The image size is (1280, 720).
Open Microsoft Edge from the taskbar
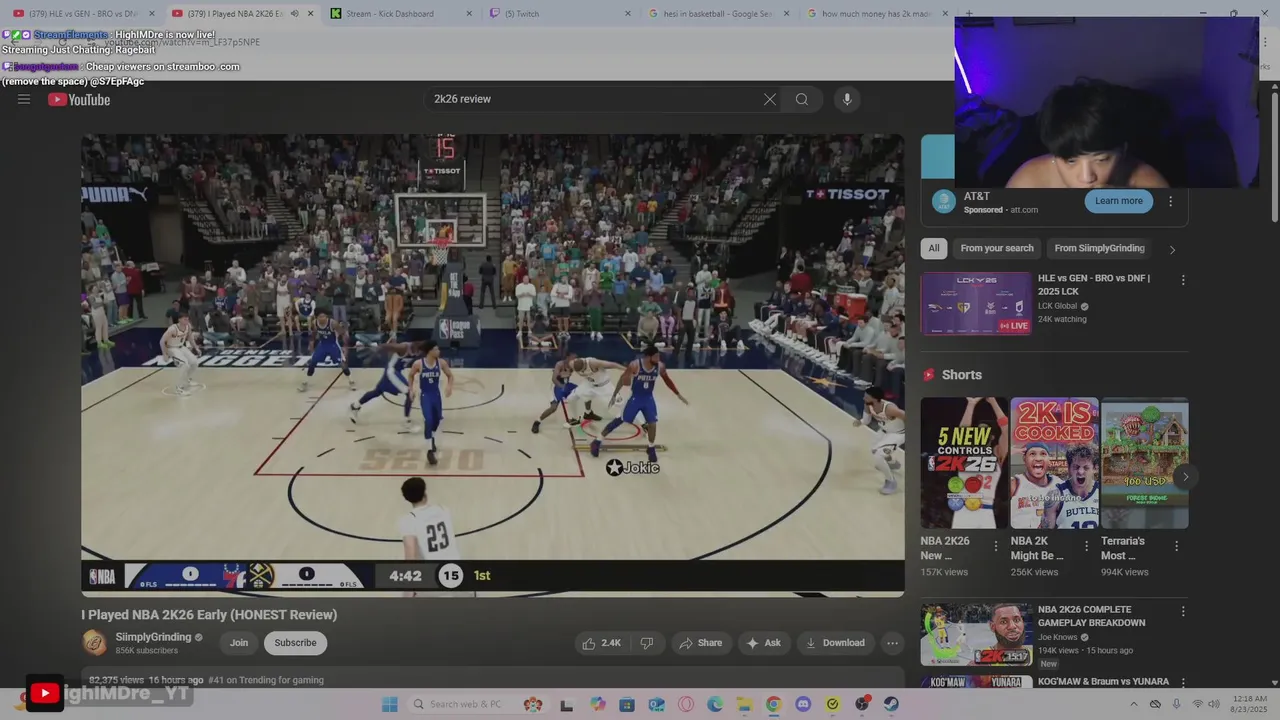[x=715, y=704]
